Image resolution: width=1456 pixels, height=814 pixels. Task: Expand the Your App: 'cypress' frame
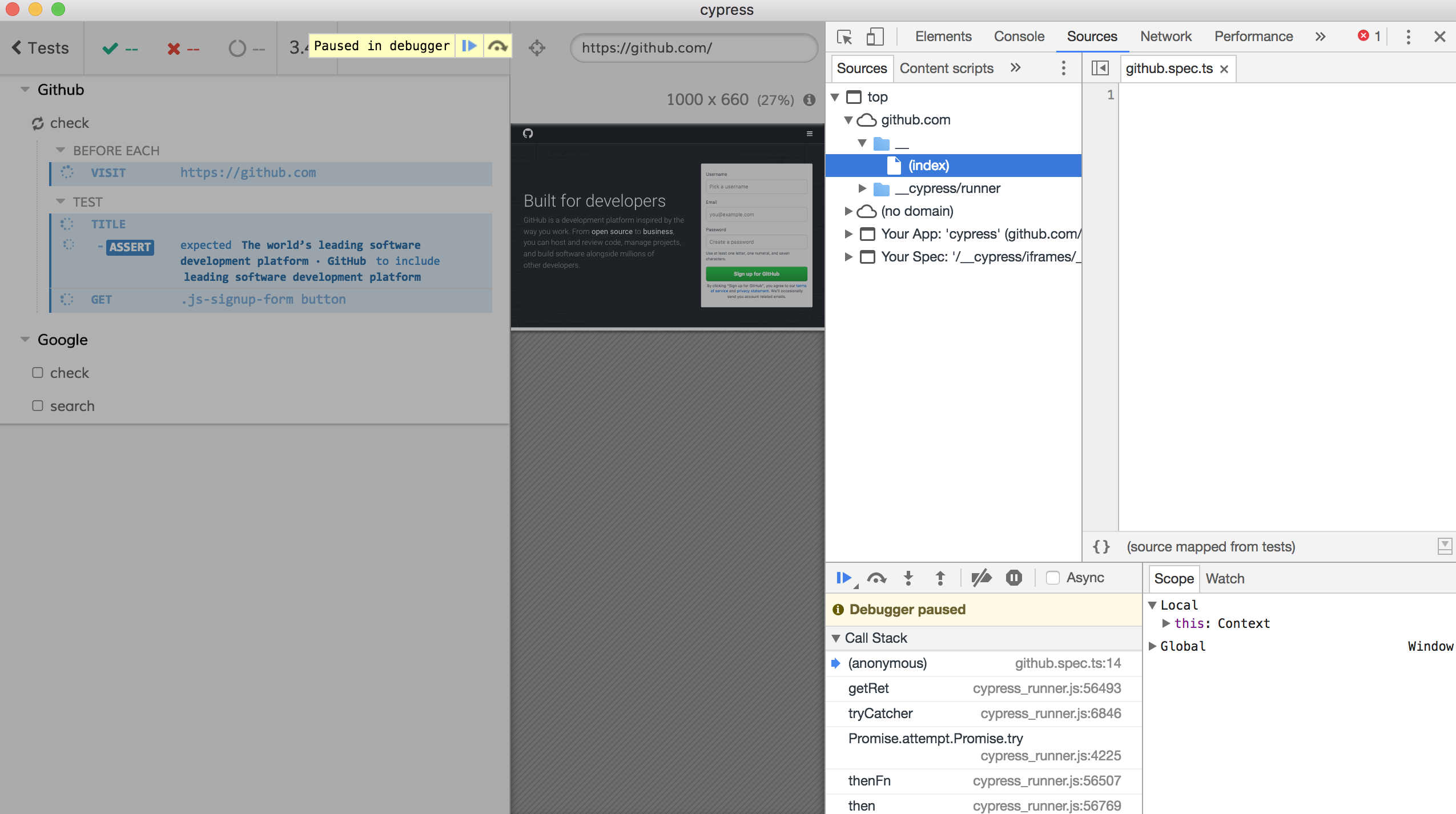pos(848,234)
